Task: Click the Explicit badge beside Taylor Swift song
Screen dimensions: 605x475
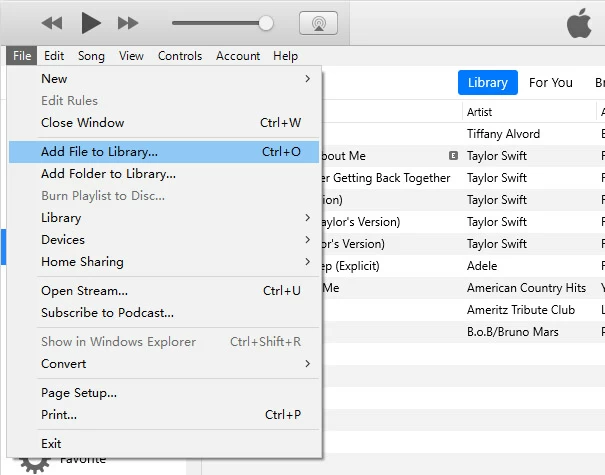Action: (x=454, y=156)
